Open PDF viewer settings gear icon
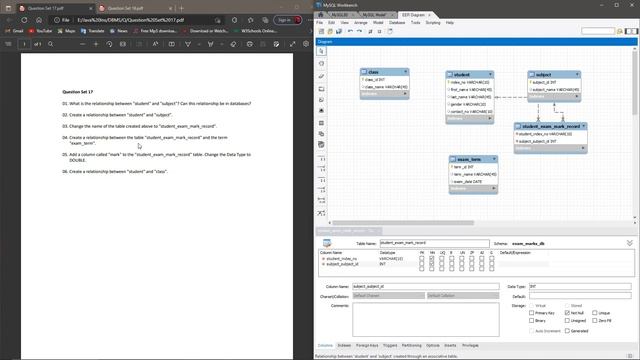 click(306, 44)
